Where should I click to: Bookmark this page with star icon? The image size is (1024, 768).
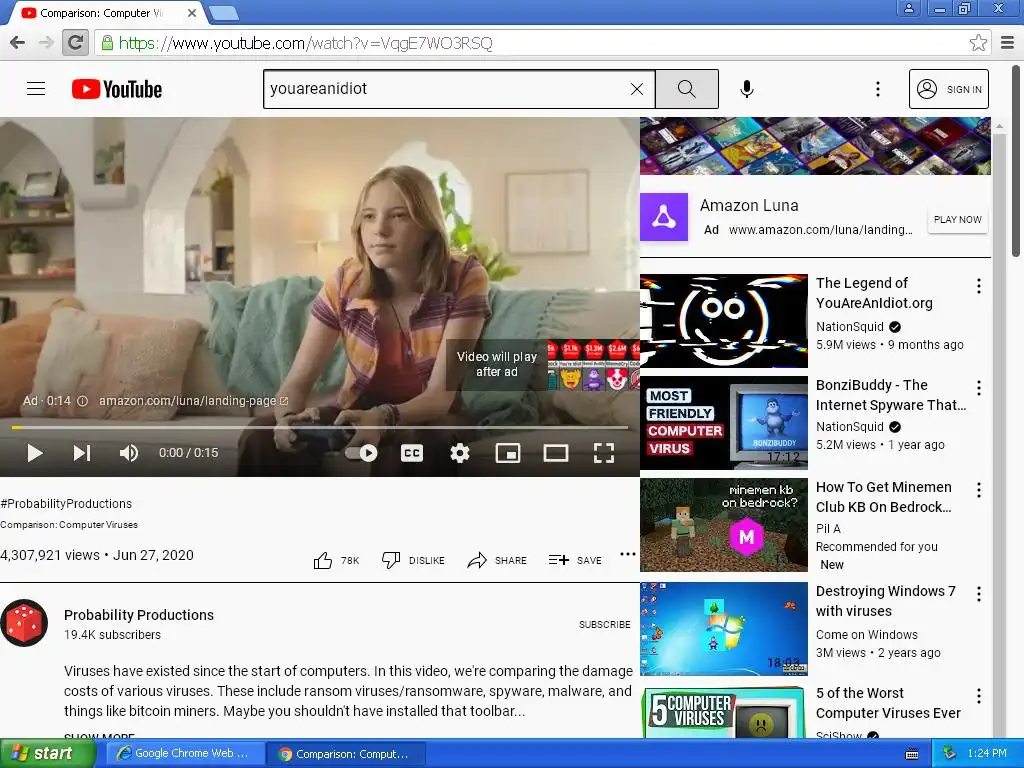pyautogui.click(x=978, y=43)
